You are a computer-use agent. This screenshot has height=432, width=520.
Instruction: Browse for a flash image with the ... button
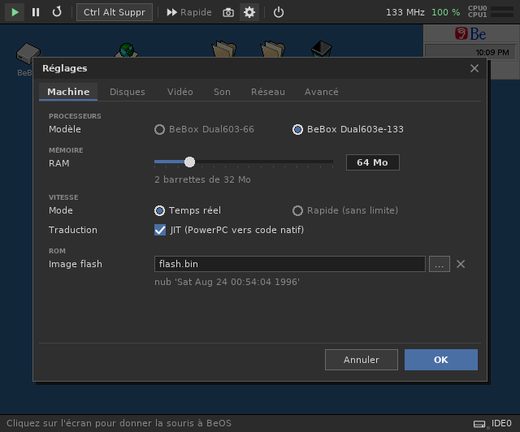439,264
